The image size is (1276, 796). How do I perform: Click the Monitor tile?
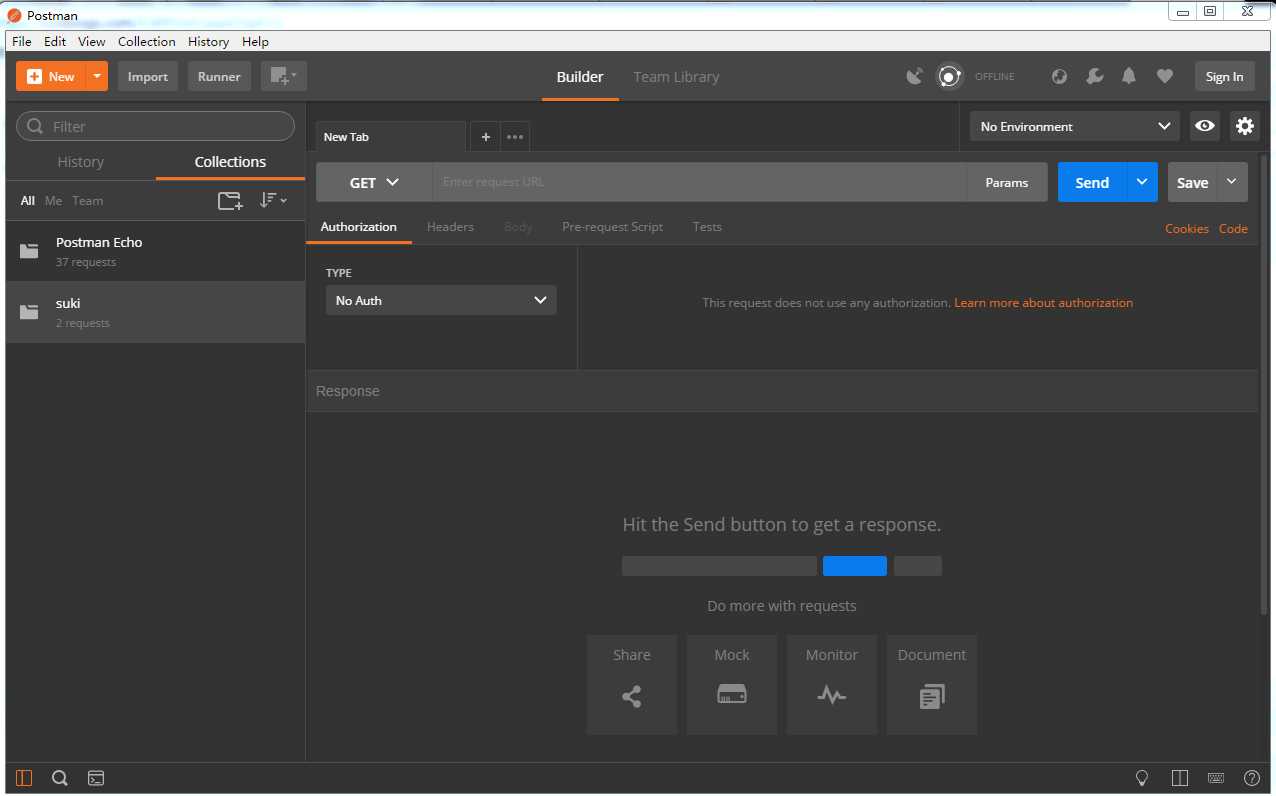coord(832,685)
